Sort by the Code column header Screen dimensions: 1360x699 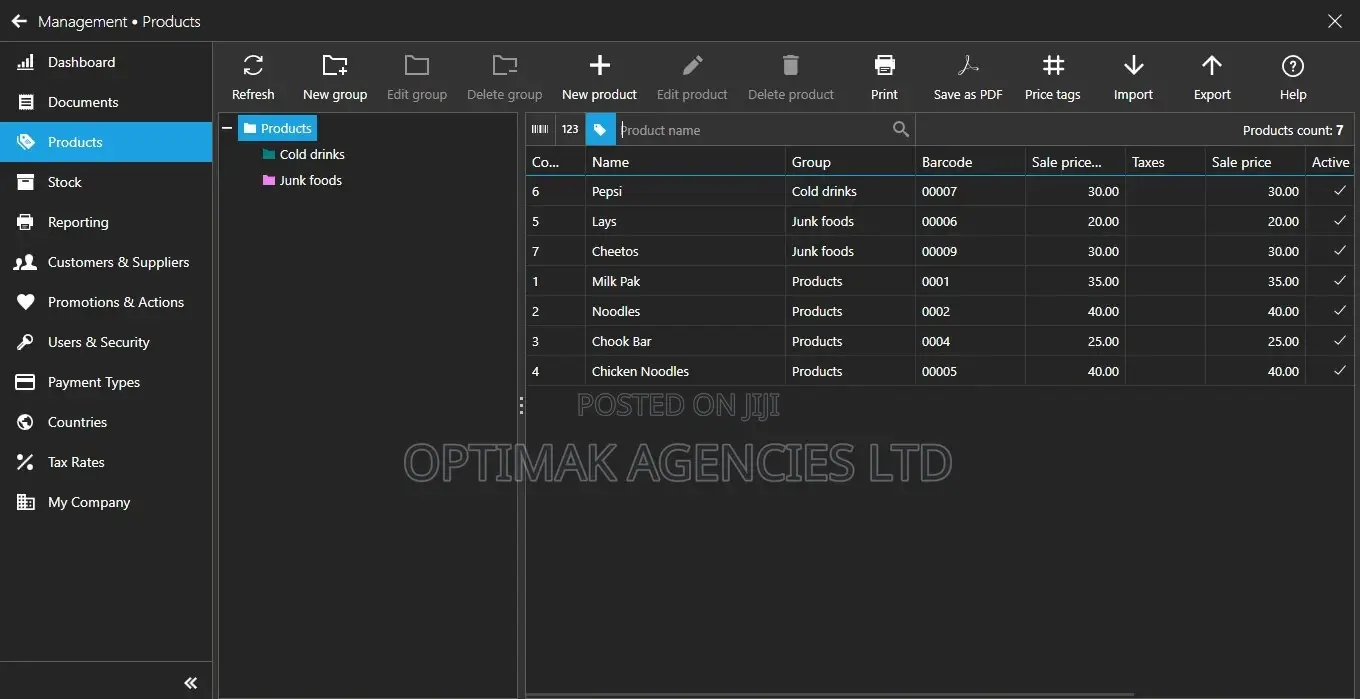(555, 161)
